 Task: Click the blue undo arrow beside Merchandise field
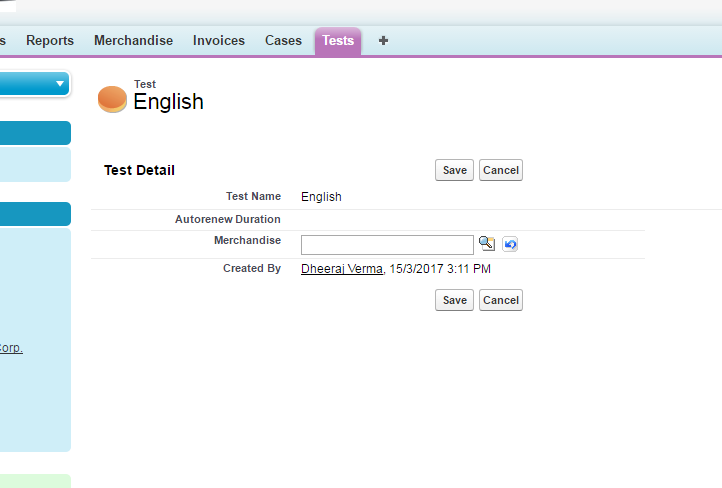click(510, 244)
